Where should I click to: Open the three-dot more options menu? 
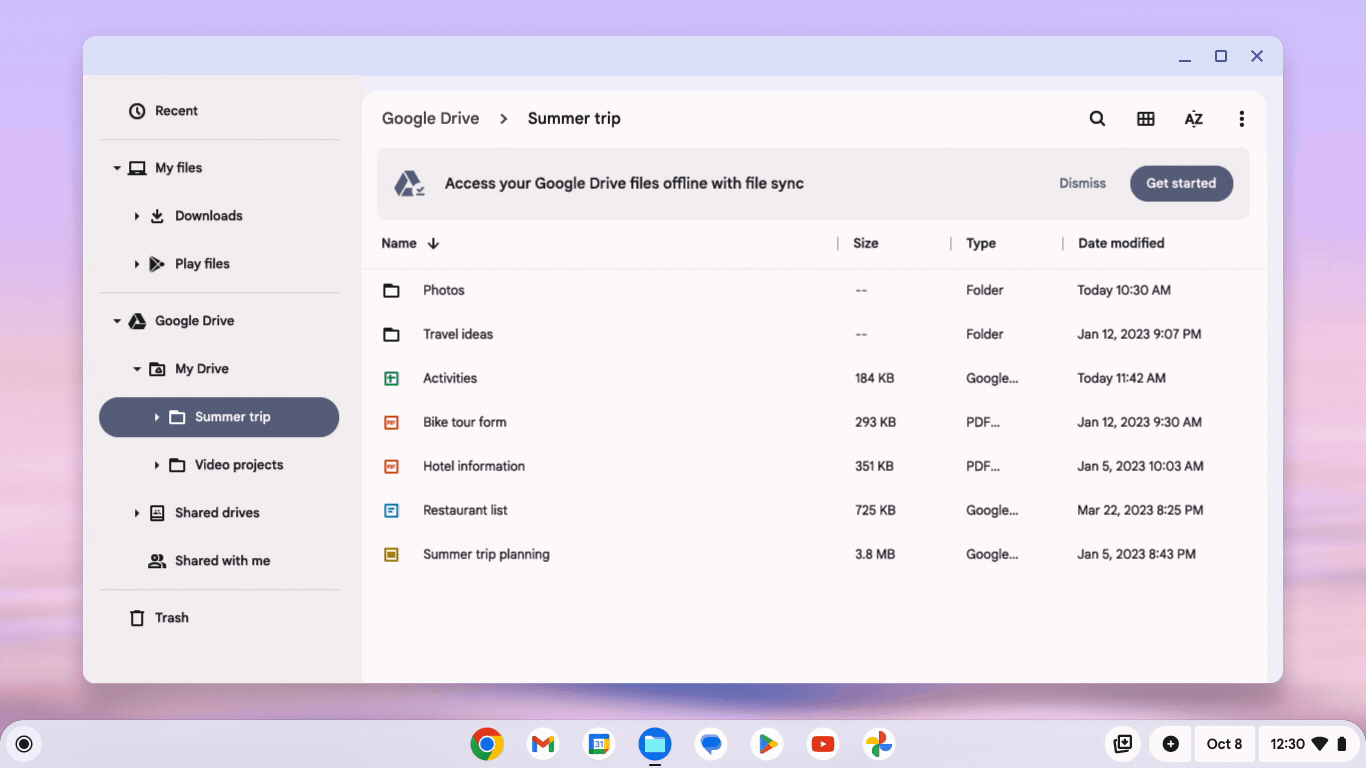pos(1241,118)
